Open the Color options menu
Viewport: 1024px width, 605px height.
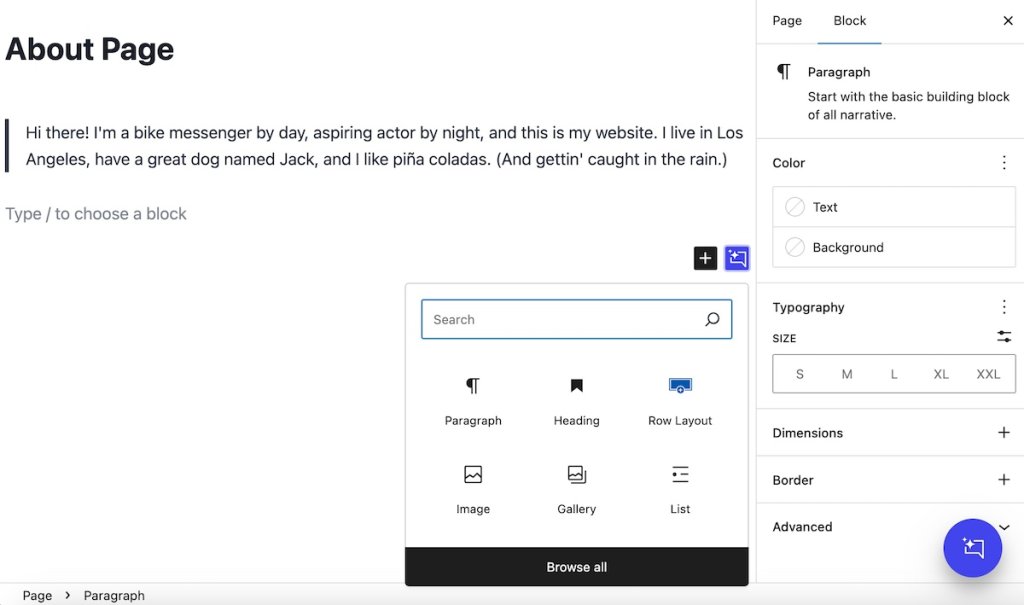pos(1004,162)
